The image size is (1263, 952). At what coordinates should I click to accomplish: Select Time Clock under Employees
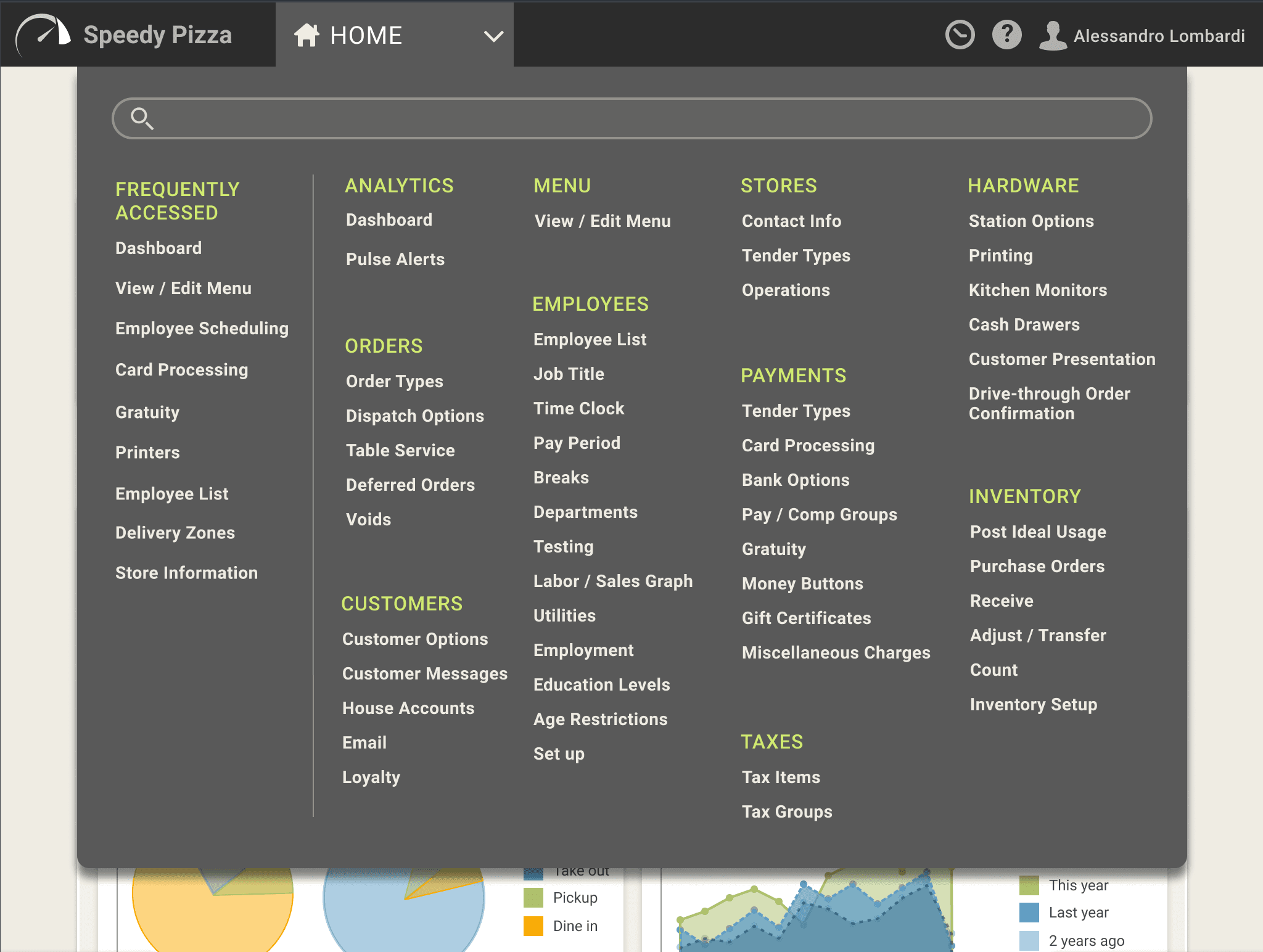(578, 408)
